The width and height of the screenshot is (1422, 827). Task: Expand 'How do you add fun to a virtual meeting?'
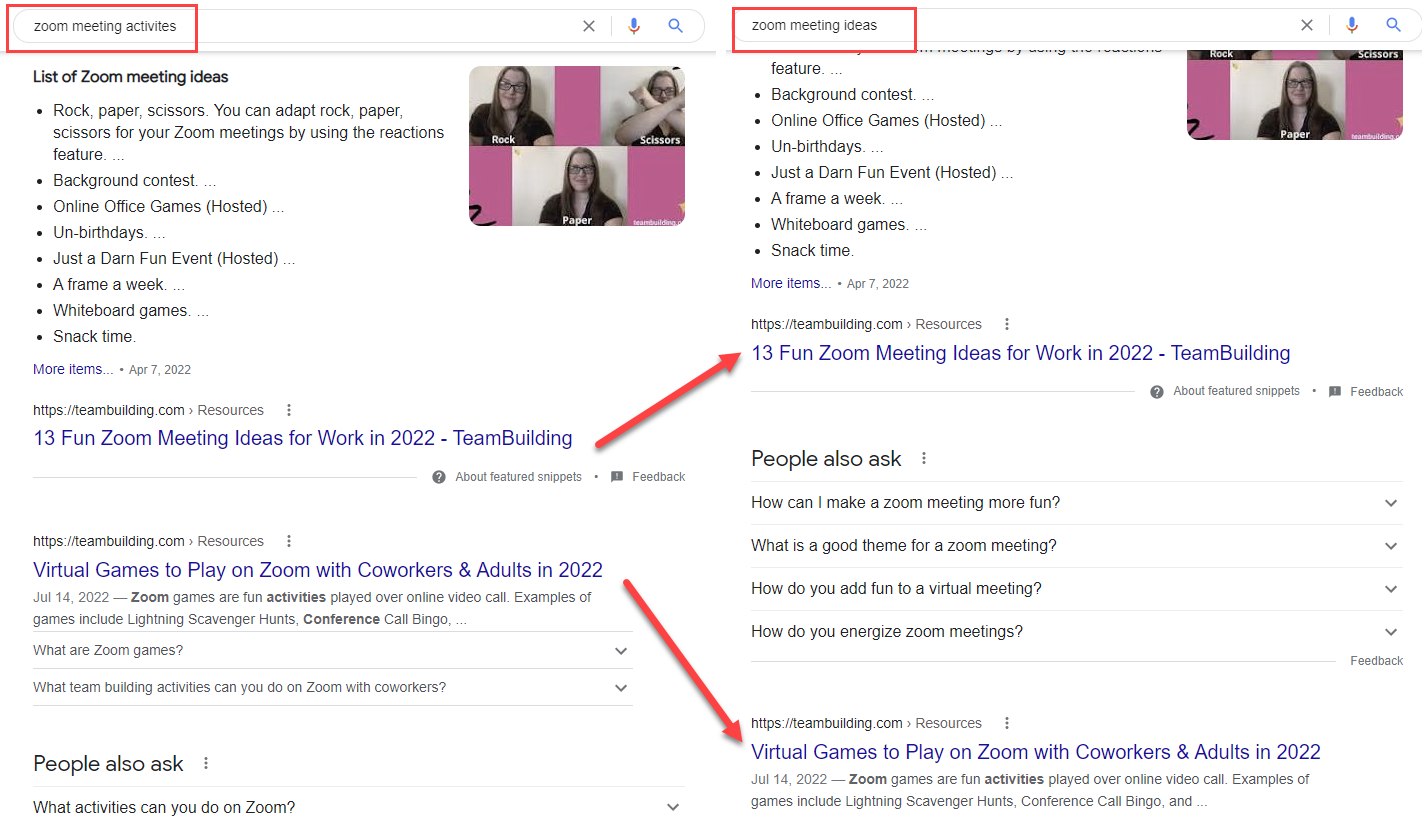[1077, 589]
